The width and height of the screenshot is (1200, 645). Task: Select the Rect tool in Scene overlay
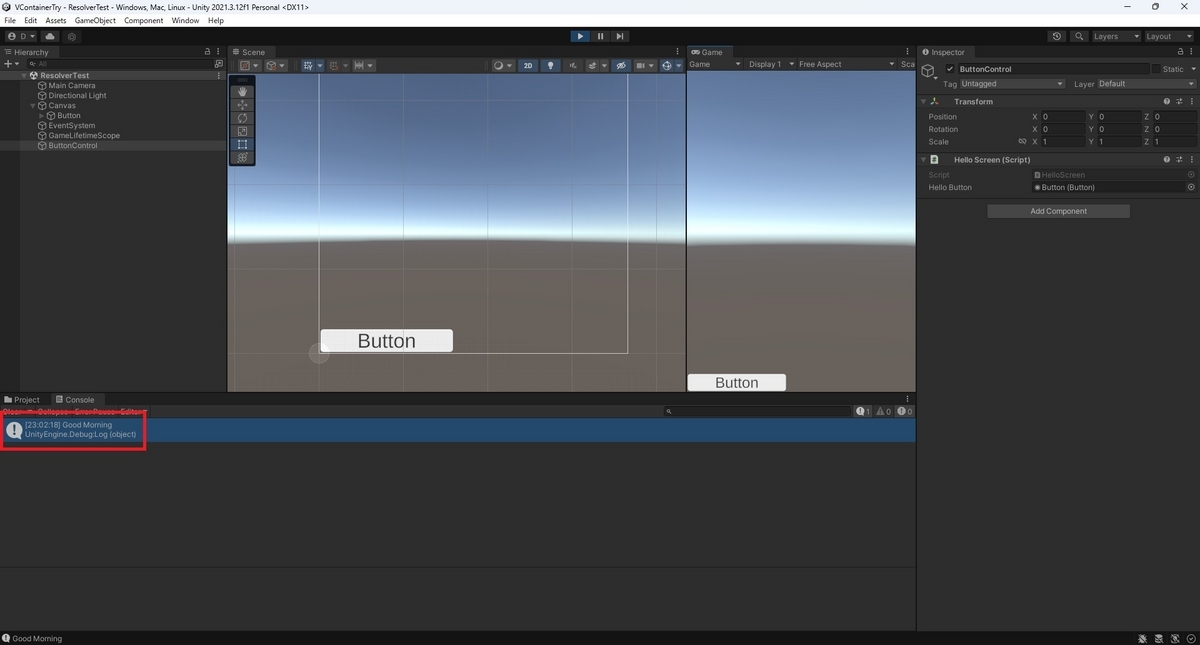[x=242, y=144]
